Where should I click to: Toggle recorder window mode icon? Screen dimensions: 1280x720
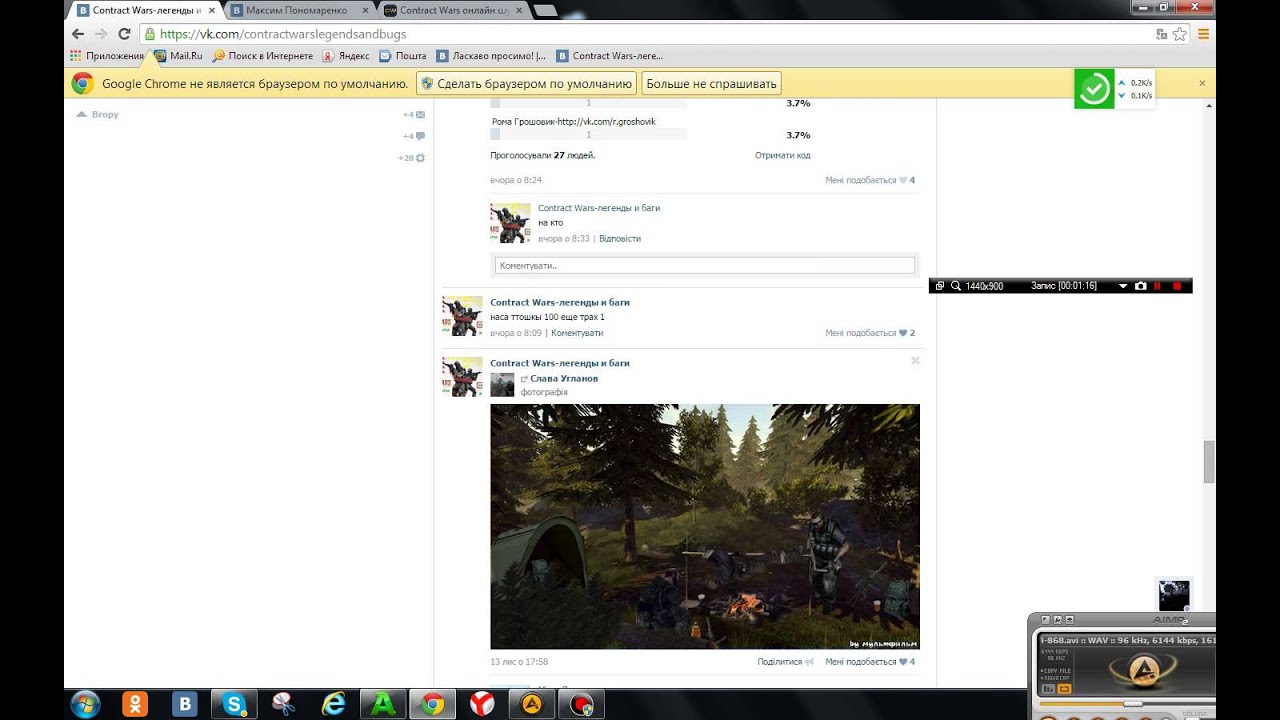pos(940,286)
